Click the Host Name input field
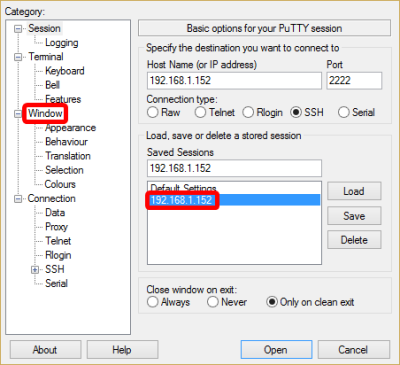 click(x=234, y=81)
